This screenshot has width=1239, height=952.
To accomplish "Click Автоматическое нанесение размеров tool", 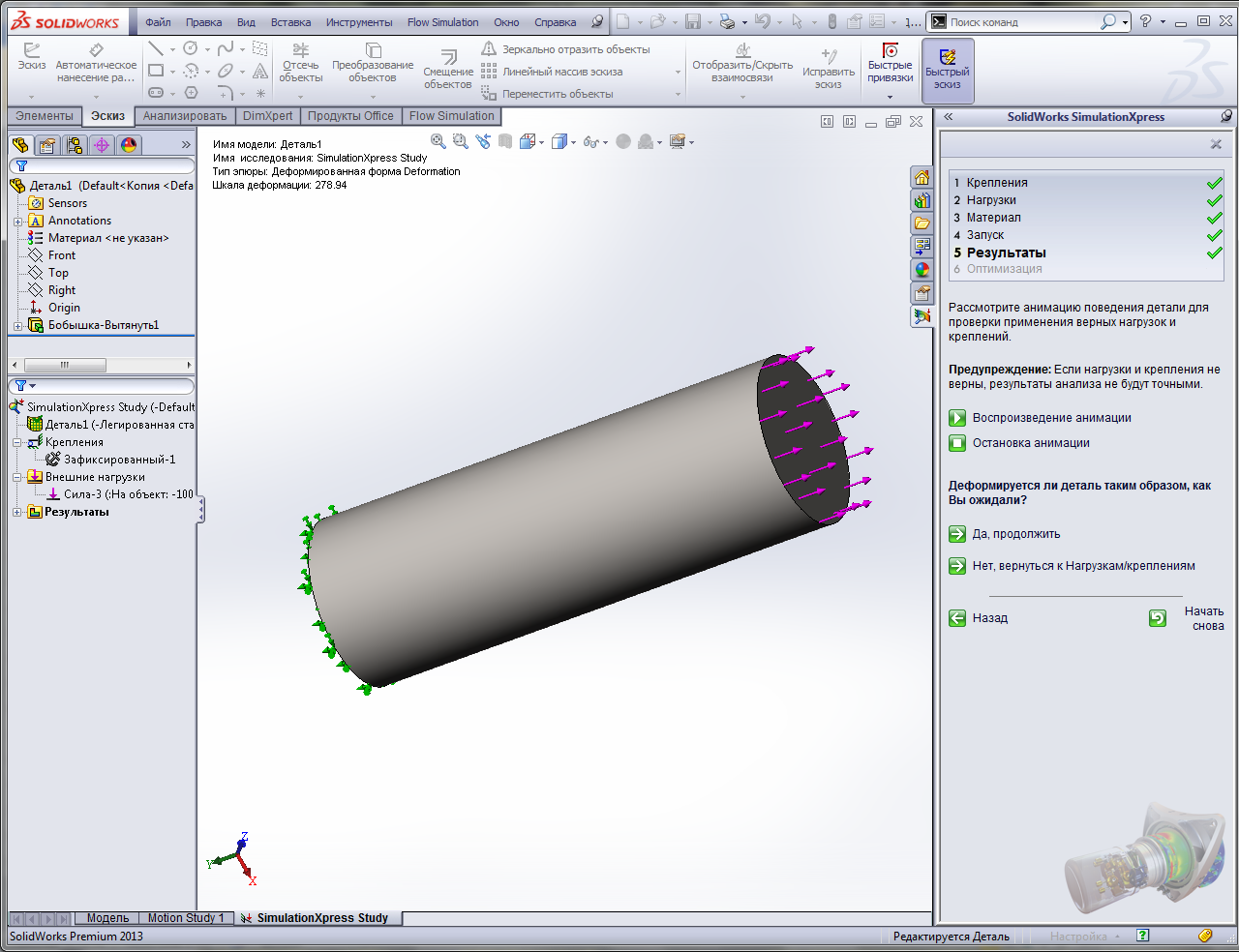I will [96, 64].
